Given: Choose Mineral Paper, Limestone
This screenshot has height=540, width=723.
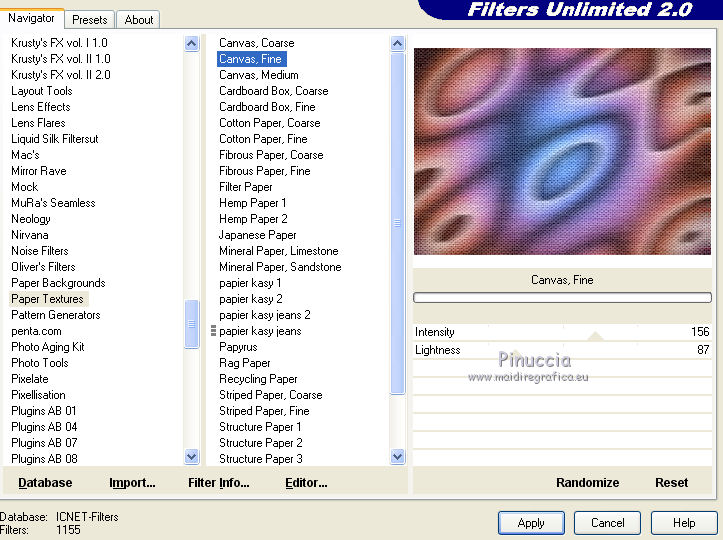Looking at the screenshot, I should (x=279, y=251).
